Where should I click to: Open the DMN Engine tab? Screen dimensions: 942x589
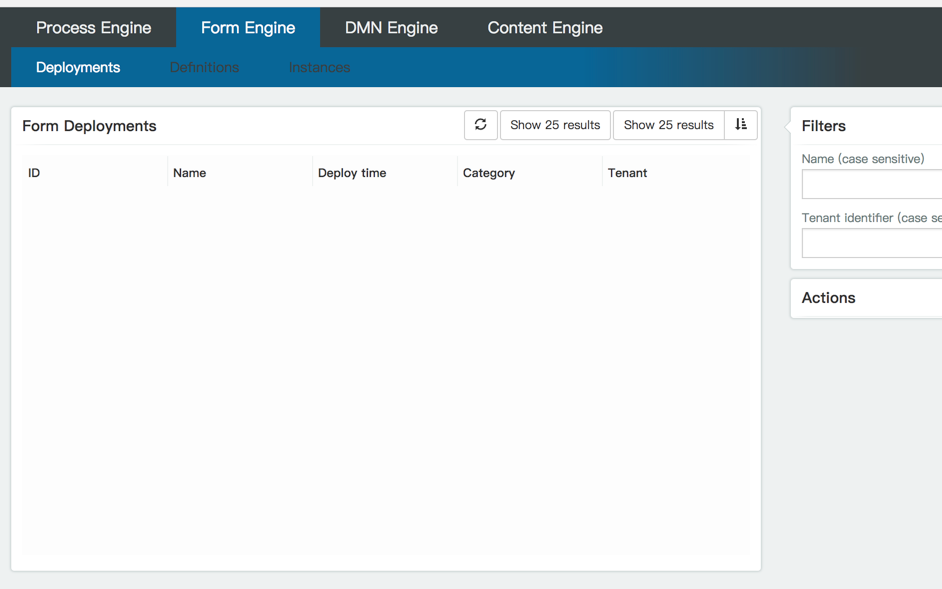391,28
